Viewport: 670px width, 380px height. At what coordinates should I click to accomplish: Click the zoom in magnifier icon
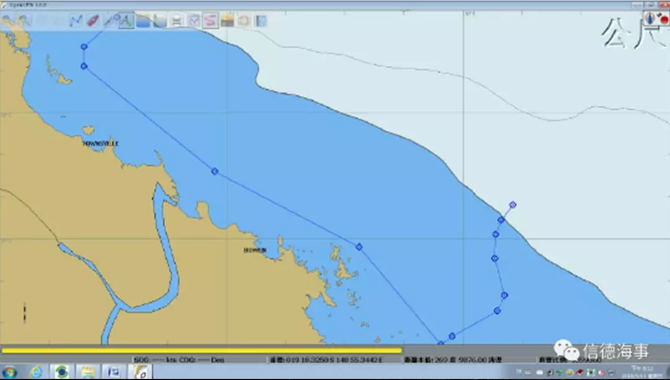7,21
